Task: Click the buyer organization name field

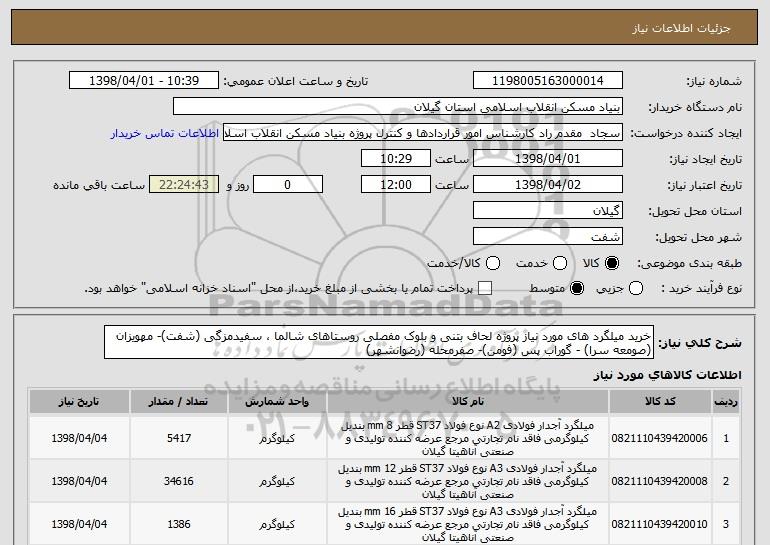Action: click(x=398, y=107)
